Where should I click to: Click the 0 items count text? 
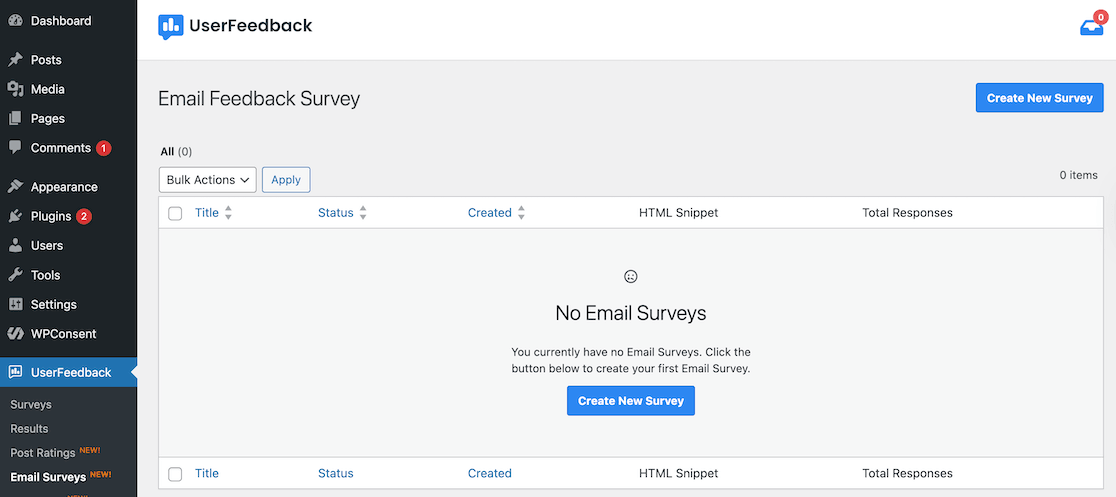pyautogui.click(x=1078, y=175)
